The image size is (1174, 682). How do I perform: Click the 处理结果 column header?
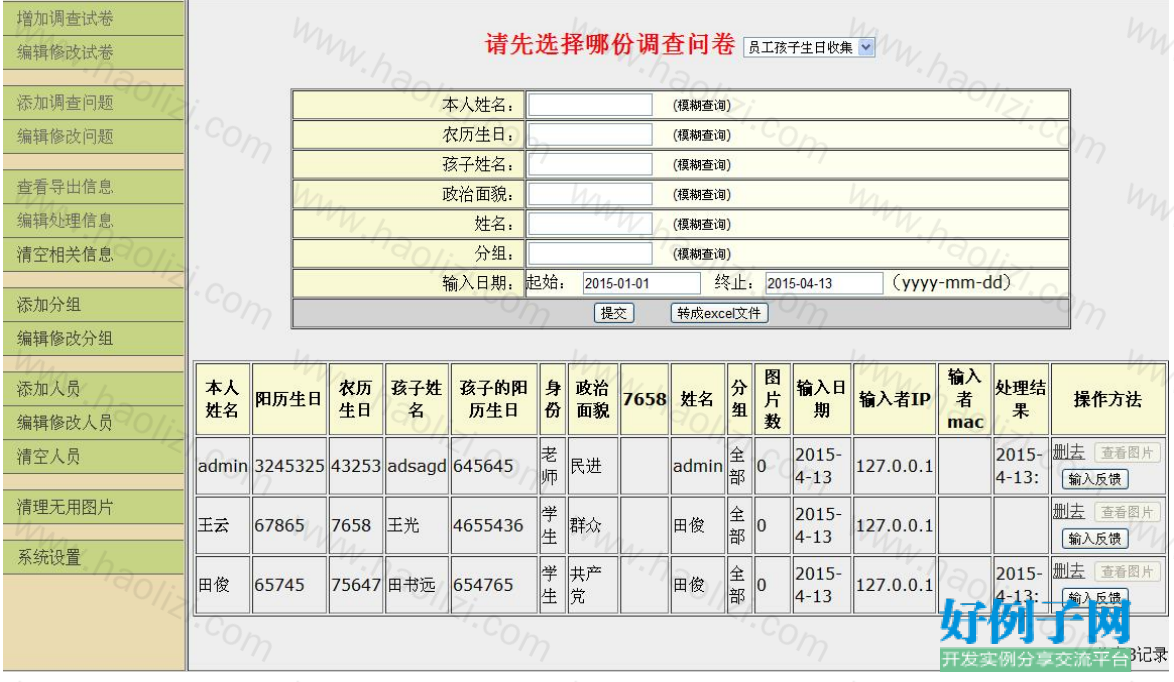click(1021, 399)
